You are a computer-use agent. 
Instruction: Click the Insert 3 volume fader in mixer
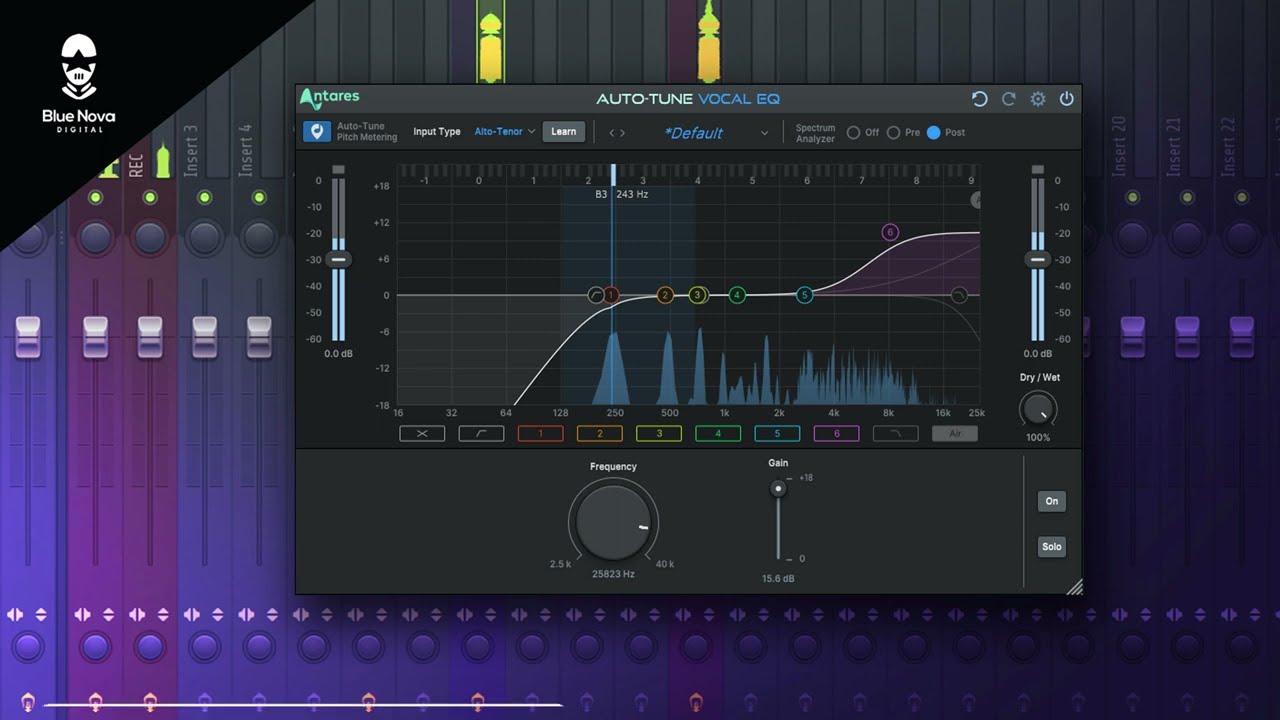(x=205, y=336)
